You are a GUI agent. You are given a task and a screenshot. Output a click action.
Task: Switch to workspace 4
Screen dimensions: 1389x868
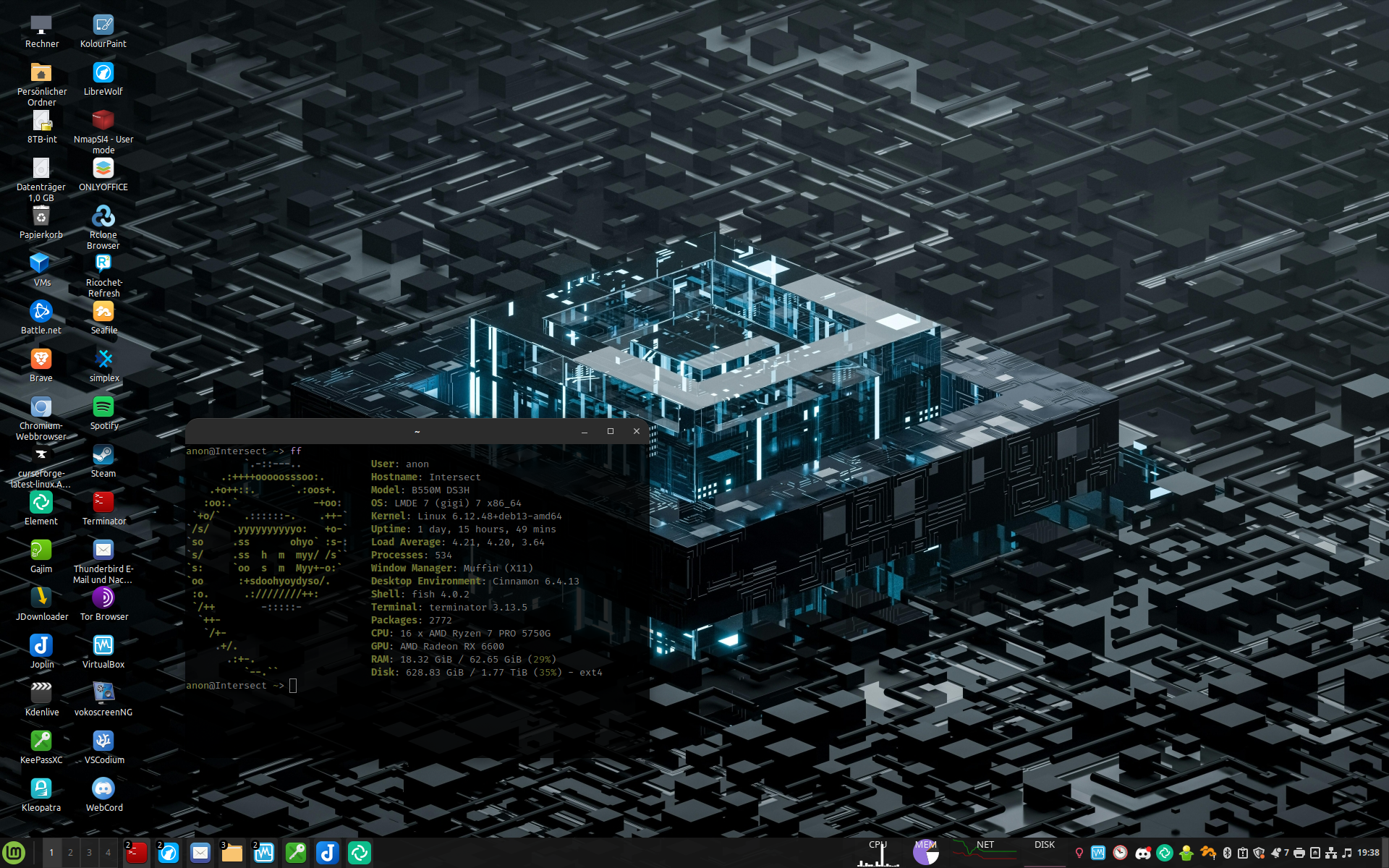[108, 853]
